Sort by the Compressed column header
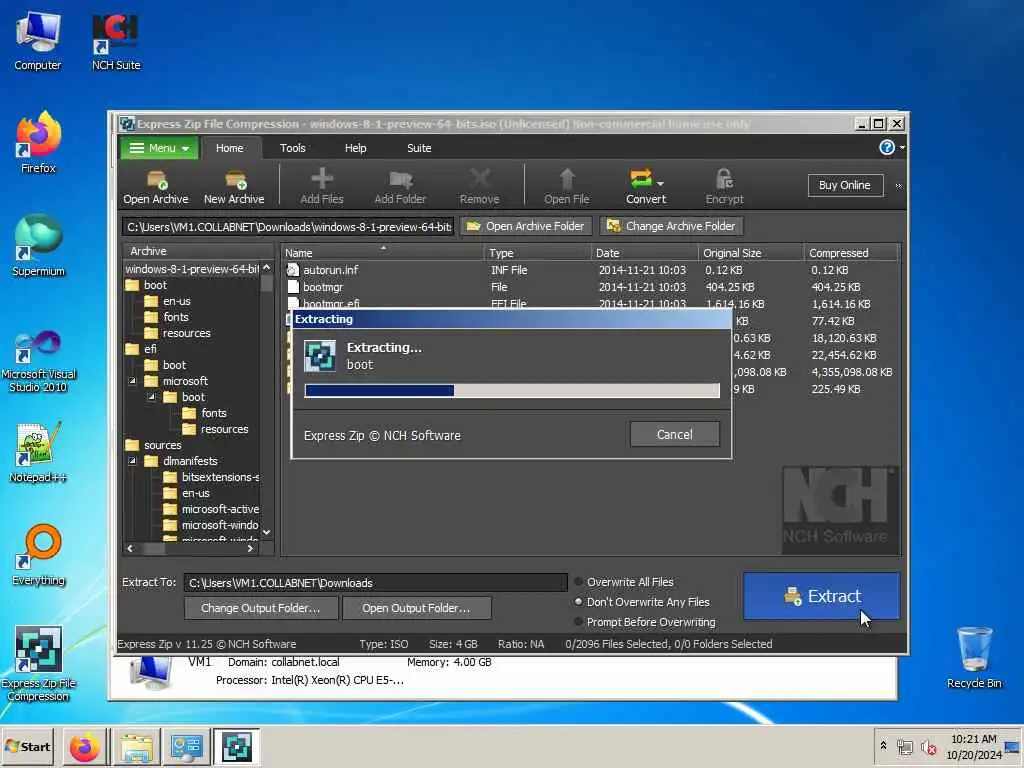Screen dimensions: 1024x768 pos(851,253)
